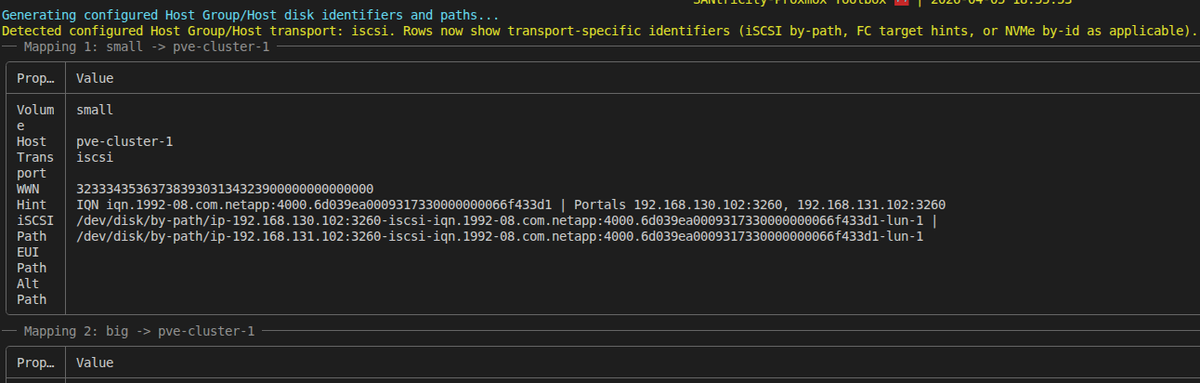Screen dimensions: 1200x383
Task: Click the 'Volum' property label
Action: point(35,110)
